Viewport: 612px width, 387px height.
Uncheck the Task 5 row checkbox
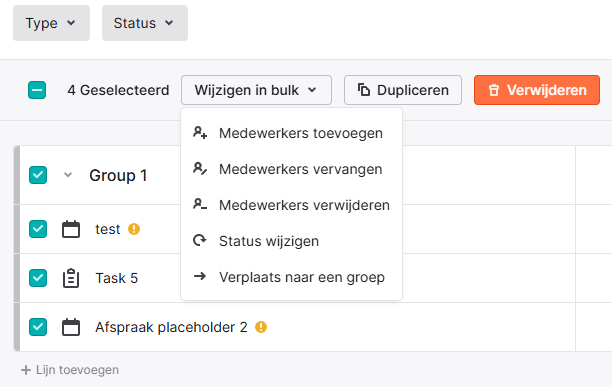pos(38,278)
